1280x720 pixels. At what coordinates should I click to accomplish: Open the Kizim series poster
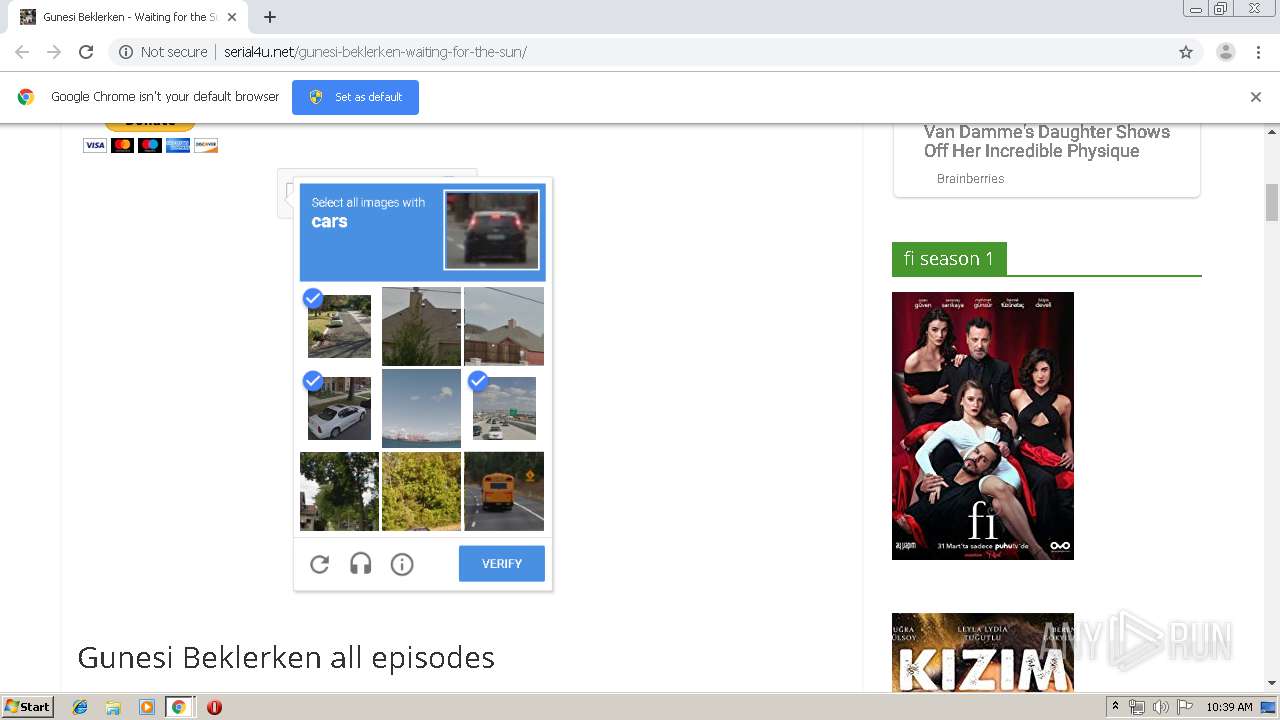[x=983, y=653]
